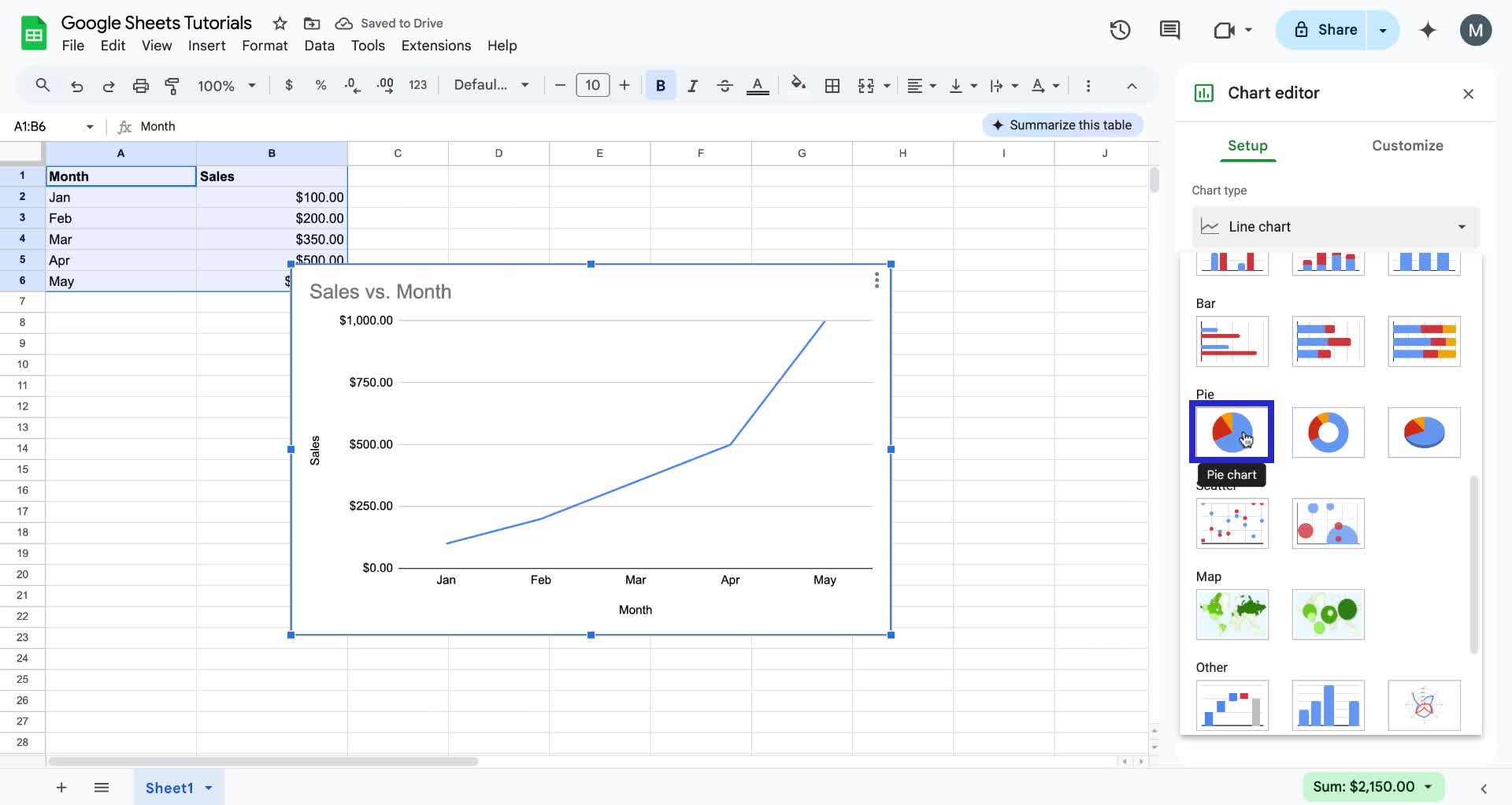Format selected cells as percent

(x=321, y=85)
